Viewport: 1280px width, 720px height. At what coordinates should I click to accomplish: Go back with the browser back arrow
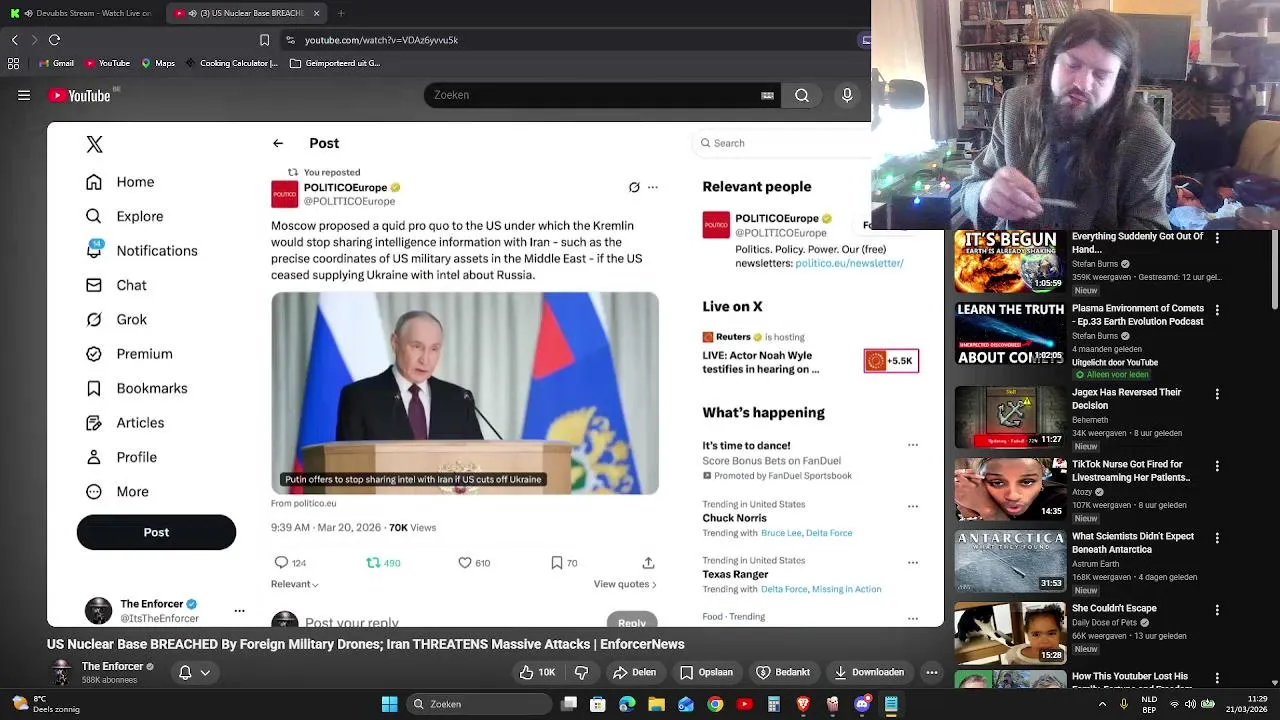pyautogui.click(x=14, y=40)
